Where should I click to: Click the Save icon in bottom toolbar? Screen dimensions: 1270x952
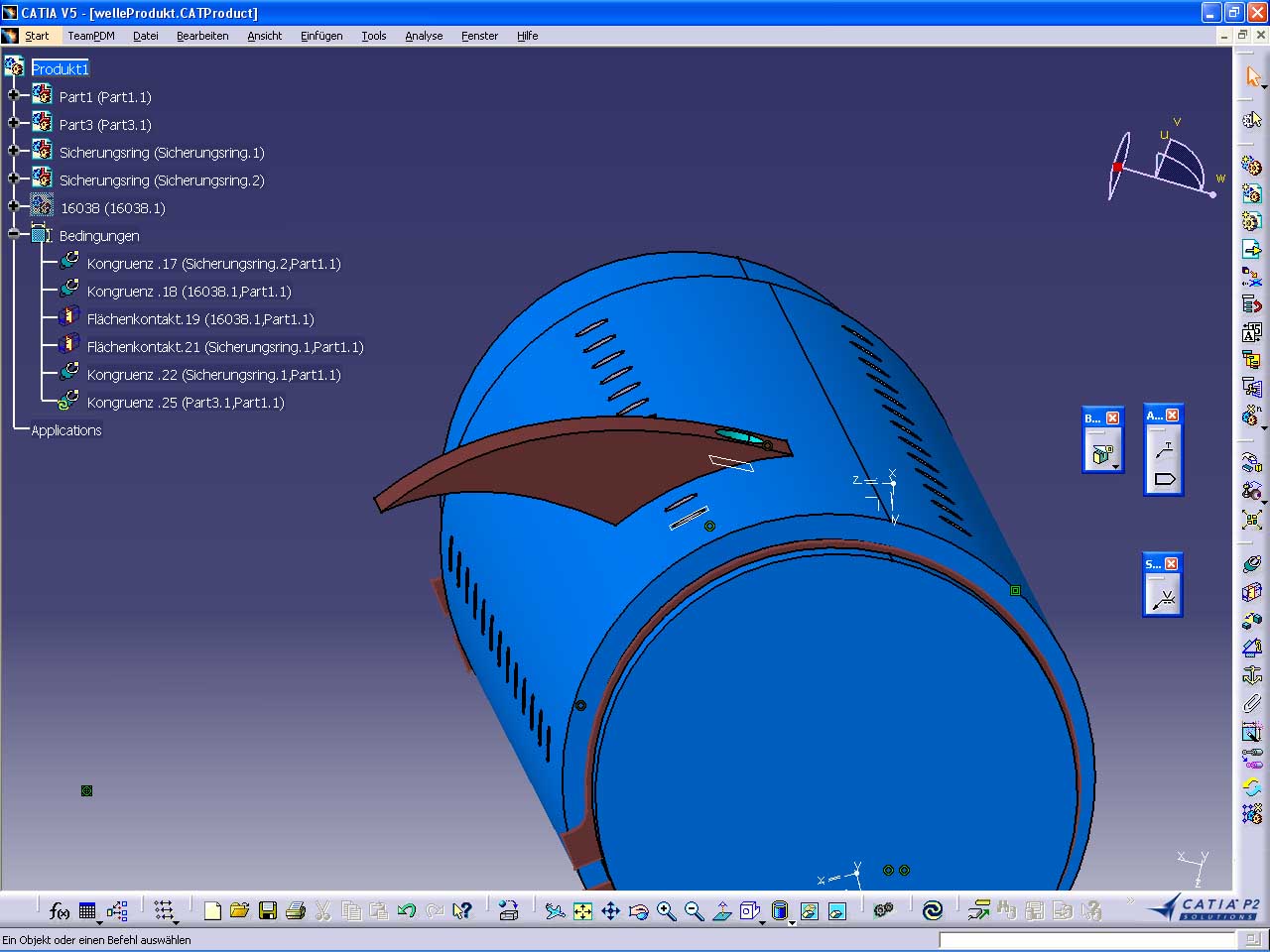[268, 910]
